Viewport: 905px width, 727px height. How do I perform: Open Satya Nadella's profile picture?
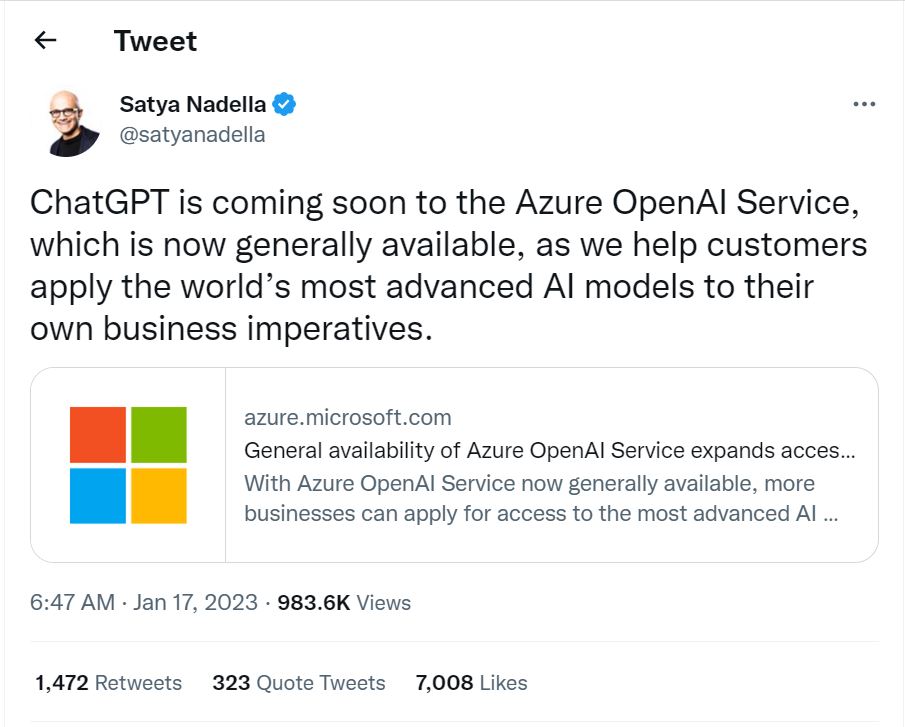click(x=72, y=123)
